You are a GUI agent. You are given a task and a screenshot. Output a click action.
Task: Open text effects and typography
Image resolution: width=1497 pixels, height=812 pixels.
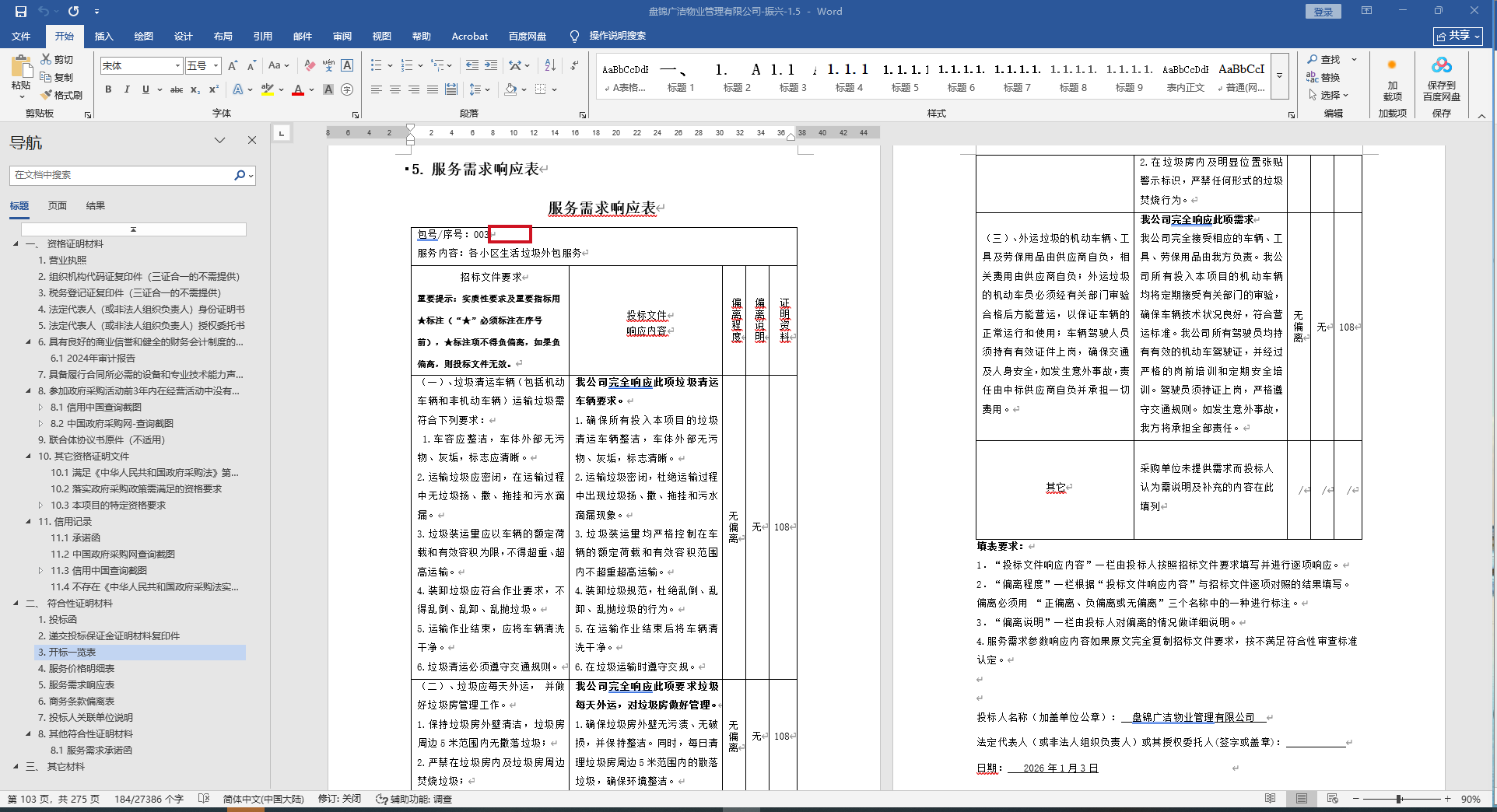coord(239,90)
